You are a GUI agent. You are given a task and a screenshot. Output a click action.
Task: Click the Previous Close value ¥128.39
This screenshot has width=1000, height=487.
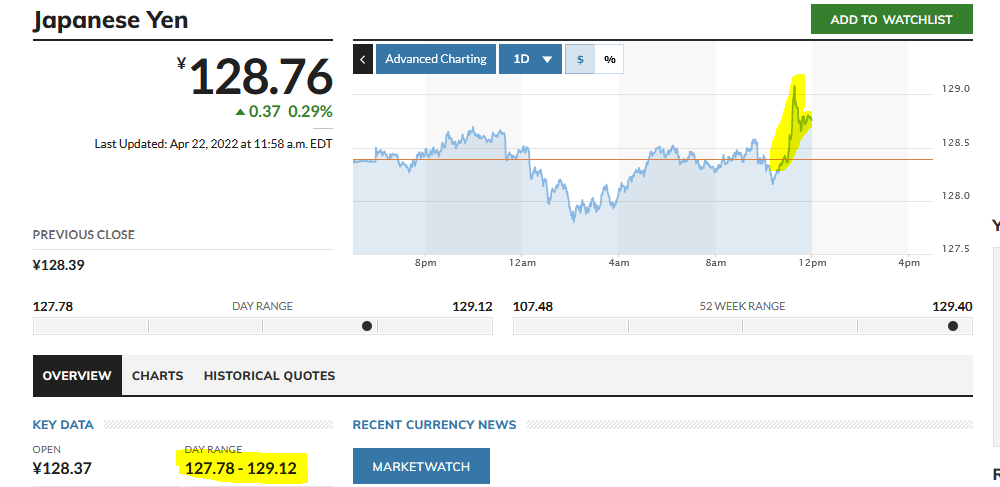point(59,266)
